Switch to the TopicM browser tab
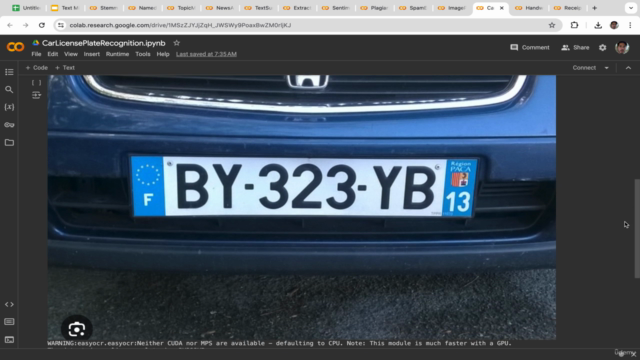Viewport: 640px width, 360px height. click(x=181, y=8)
